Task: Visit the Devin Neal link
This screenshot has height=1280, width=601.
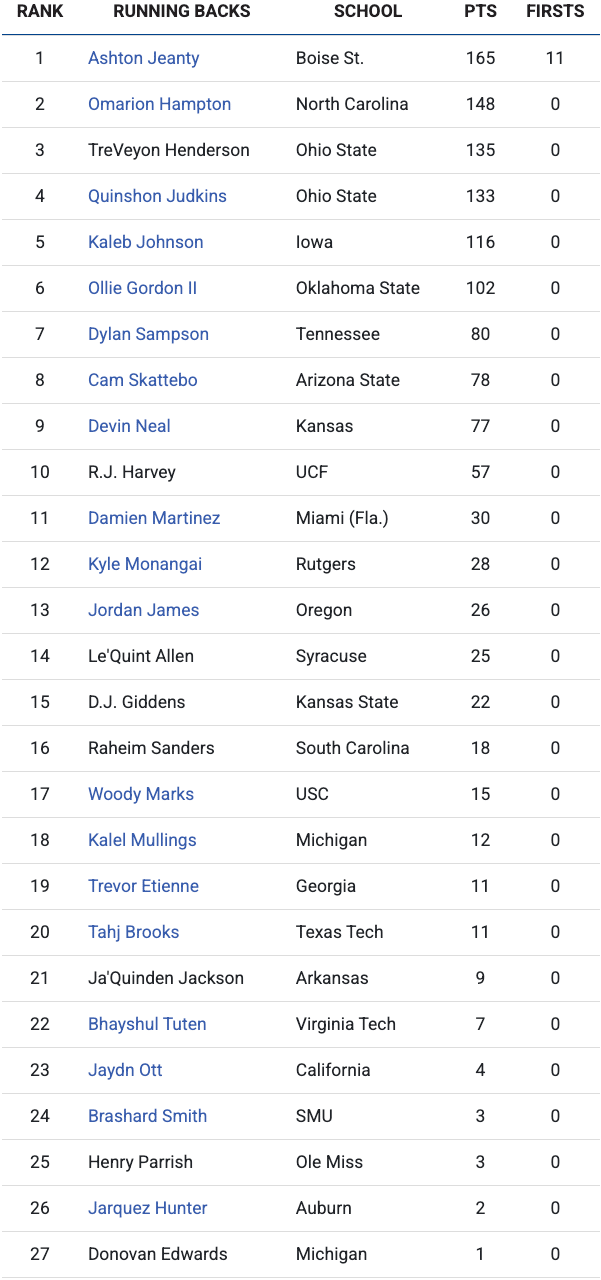Action: [x=129, y=426]
